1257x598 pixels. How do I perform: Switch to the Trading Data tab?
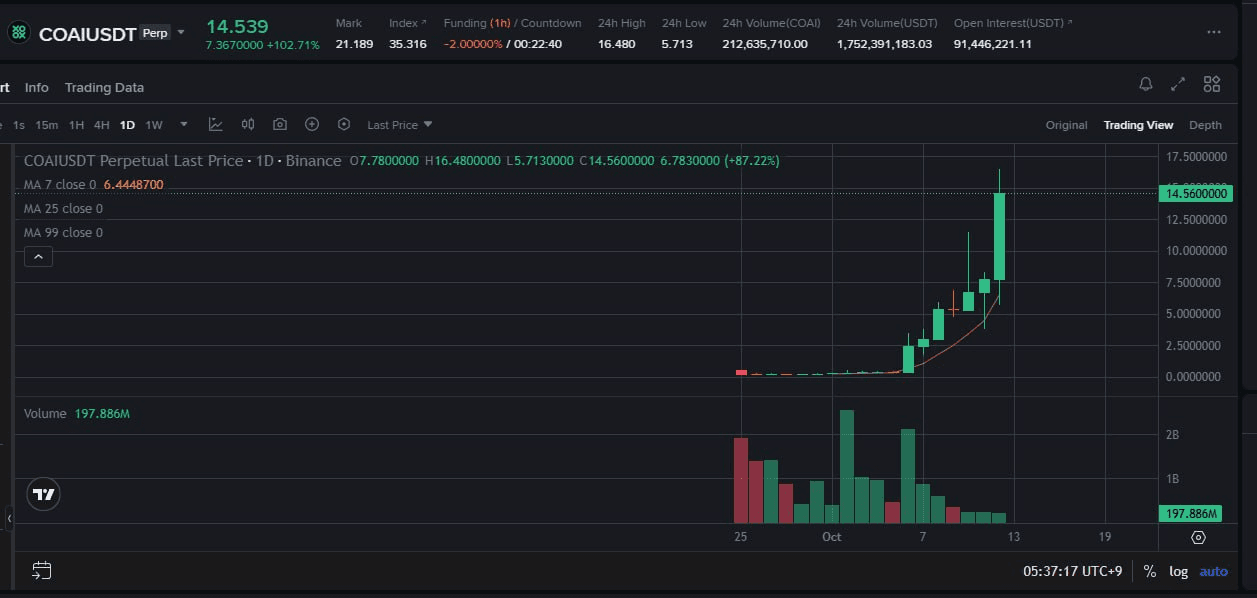click(104, 87)
